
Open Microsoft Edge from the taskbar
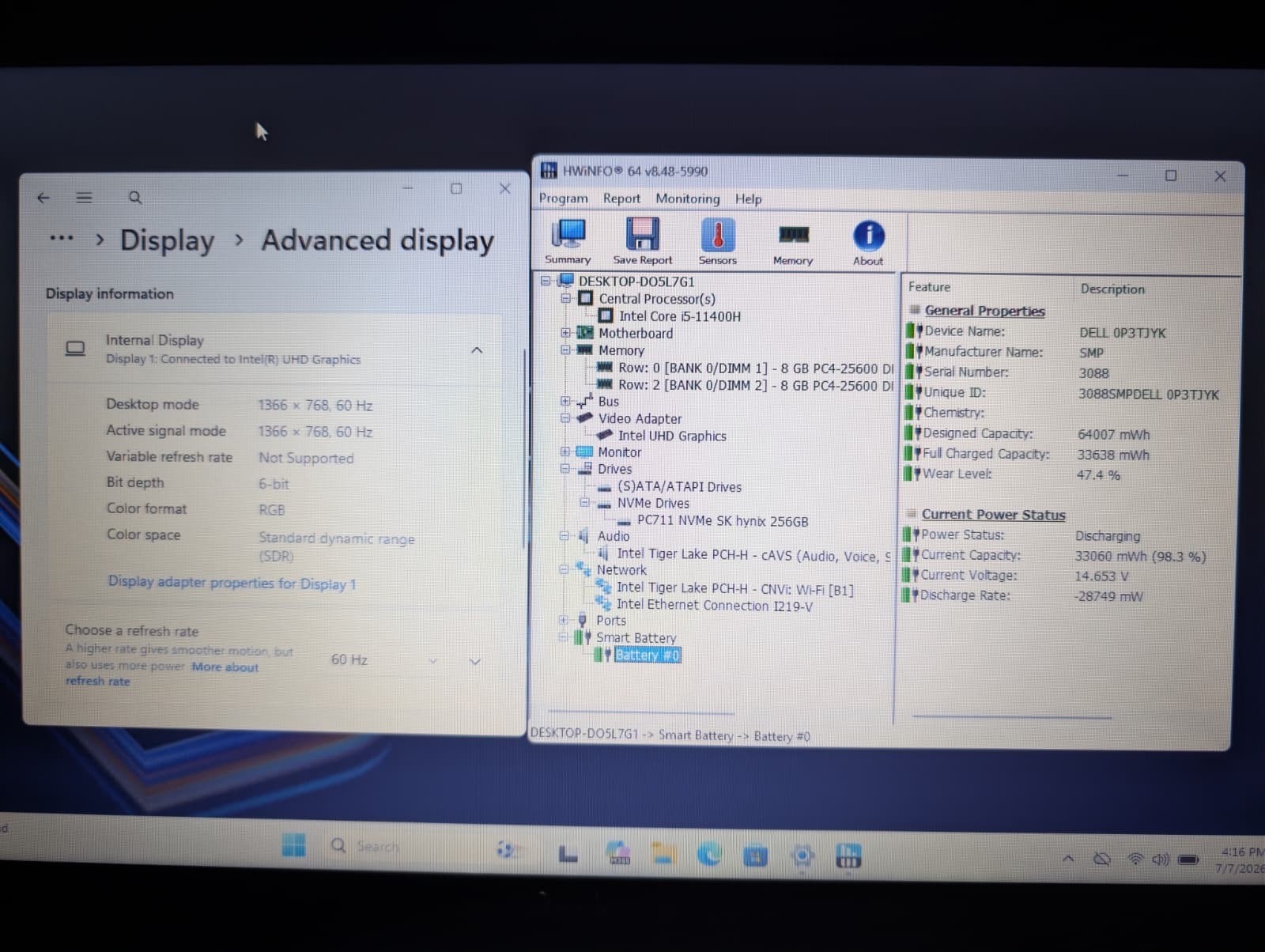coord(708,853)
